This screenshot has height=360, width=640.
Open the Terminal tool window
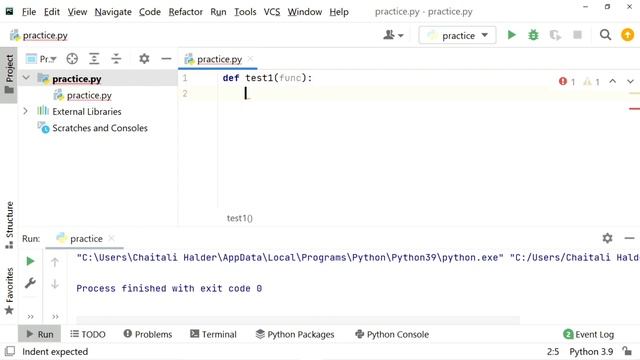pyautogui.click(x=213, y=334)
